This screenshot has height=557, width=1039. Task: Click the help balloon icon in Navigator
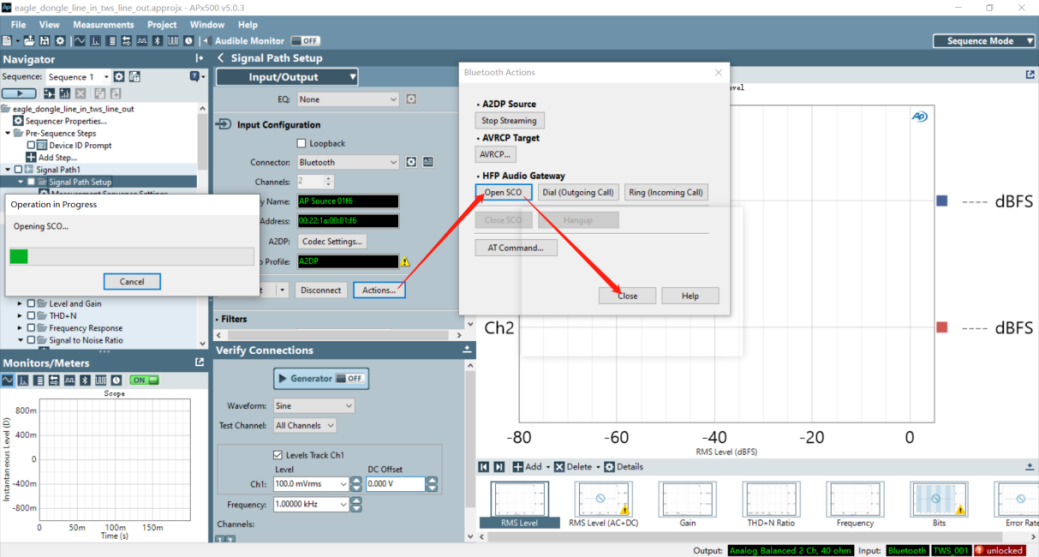click(x=195, y=77)
